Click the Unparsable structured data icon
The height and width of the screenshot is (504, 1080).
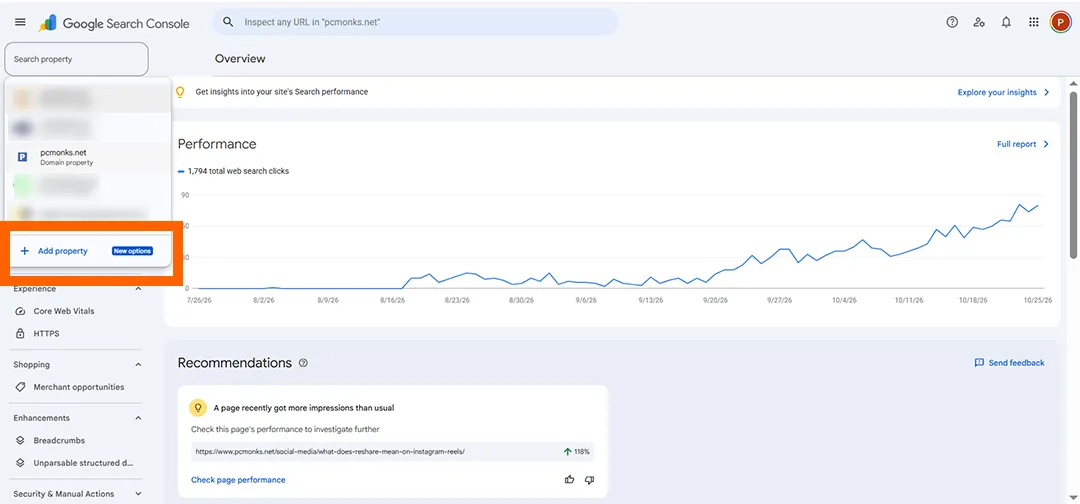[x=20, y=463]
